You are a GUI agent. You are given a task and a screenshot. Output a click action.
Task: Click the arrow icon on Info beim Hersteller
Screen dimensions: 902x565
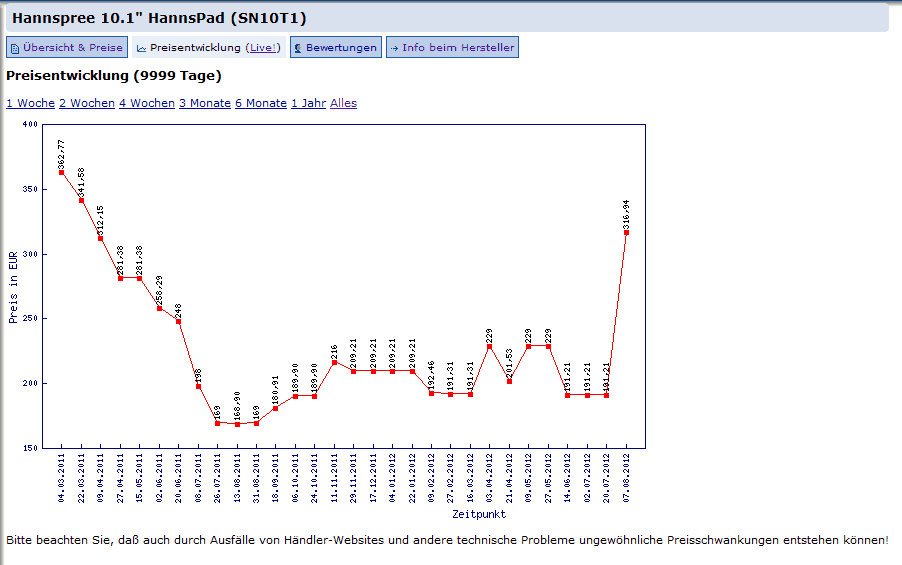coord(394,48)
